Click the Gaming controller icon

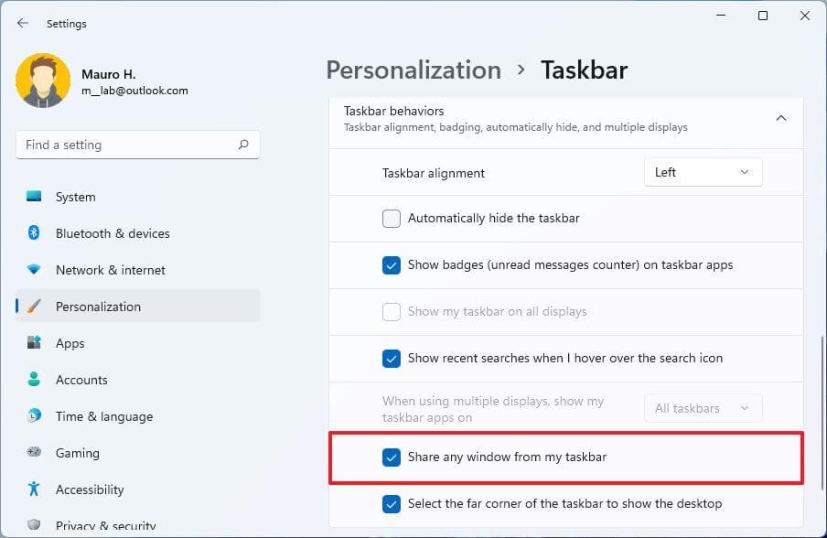34,452
